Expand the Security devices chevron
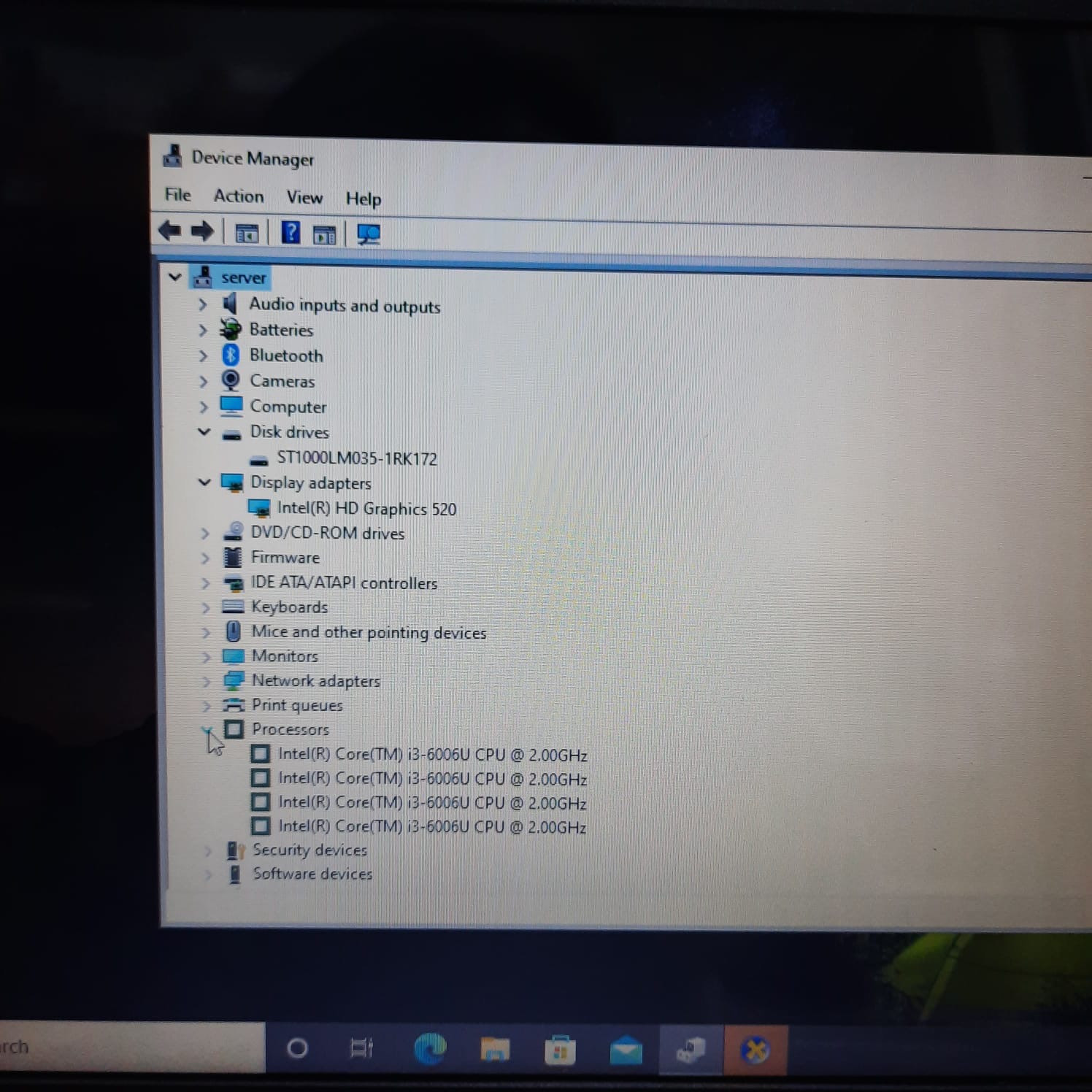Viewport: 1092px width, 1092px height. (x=208, y=850)
